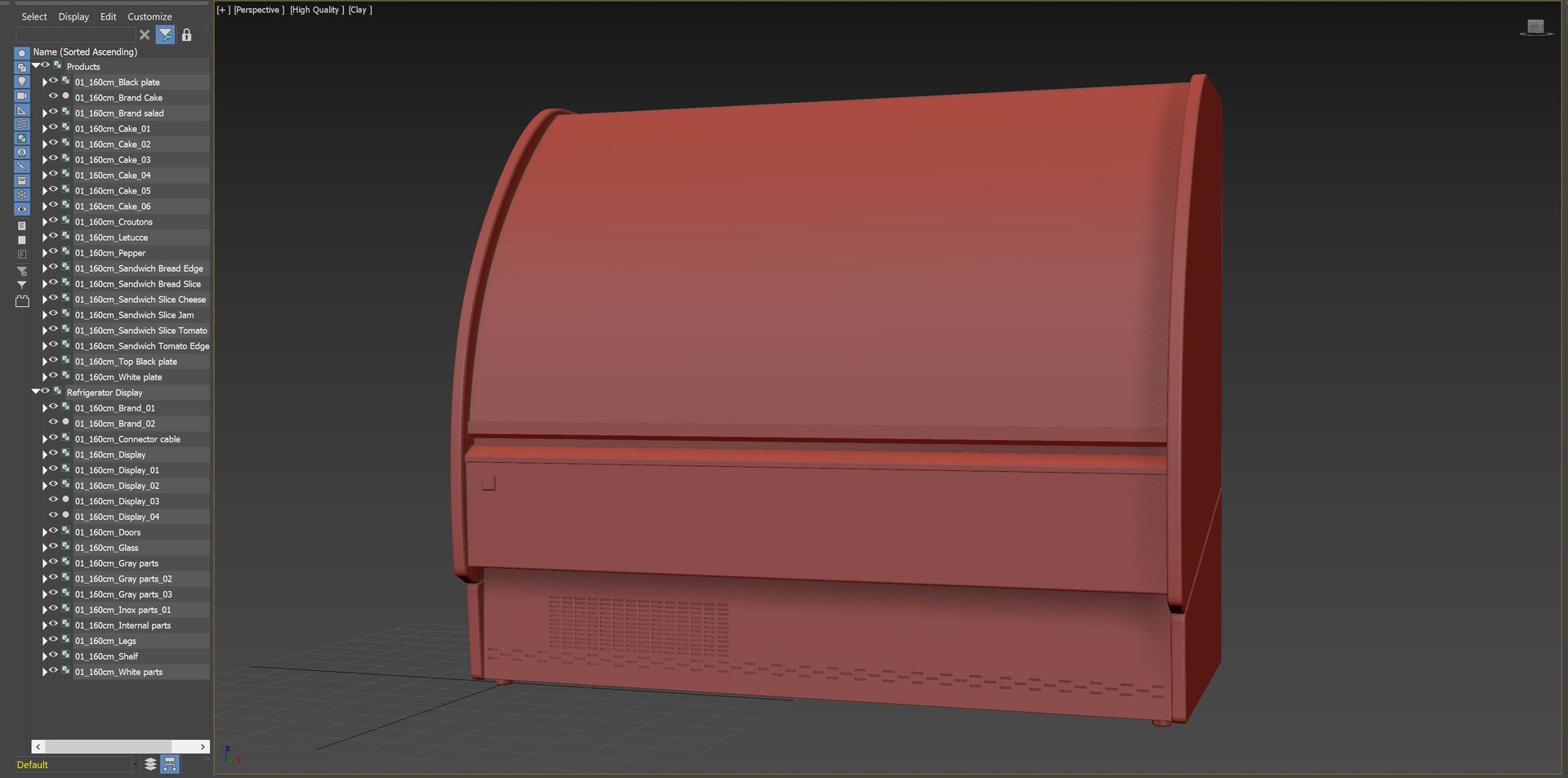Hide the Products group via eye icon
Screen dimensions: 1568x778
coord(45,65)
